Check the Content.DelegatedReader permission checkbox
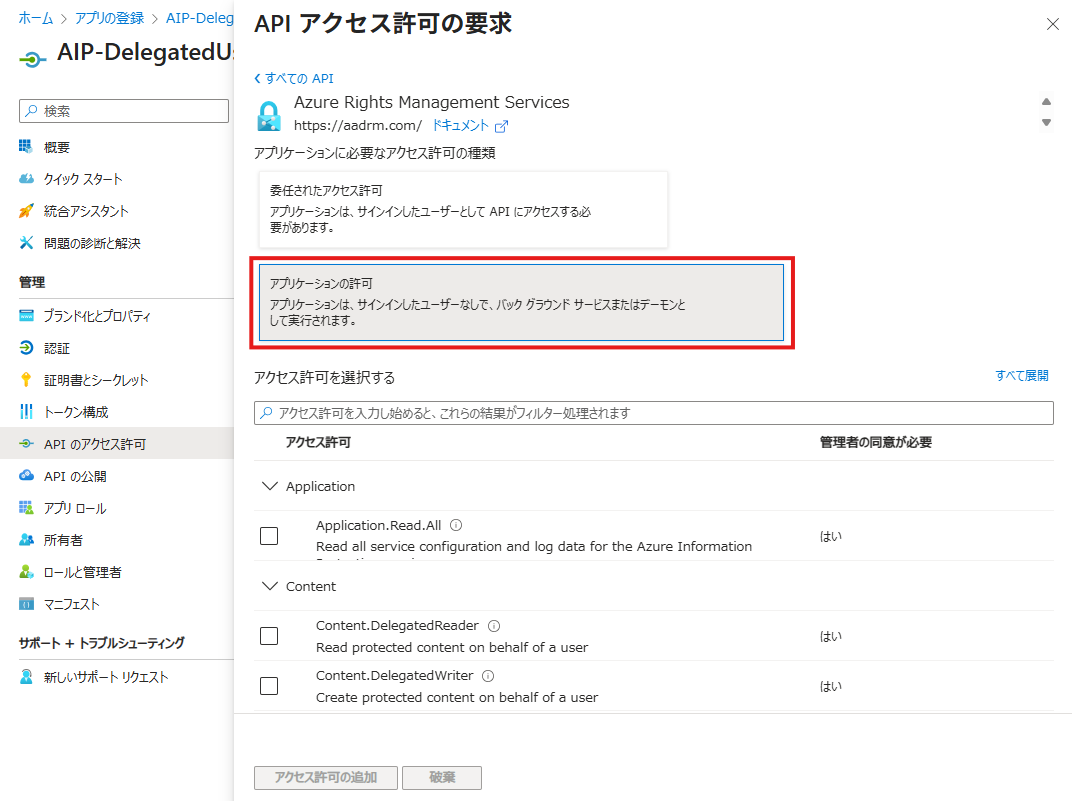The image size is (1072, 801). tap(269, 636)
